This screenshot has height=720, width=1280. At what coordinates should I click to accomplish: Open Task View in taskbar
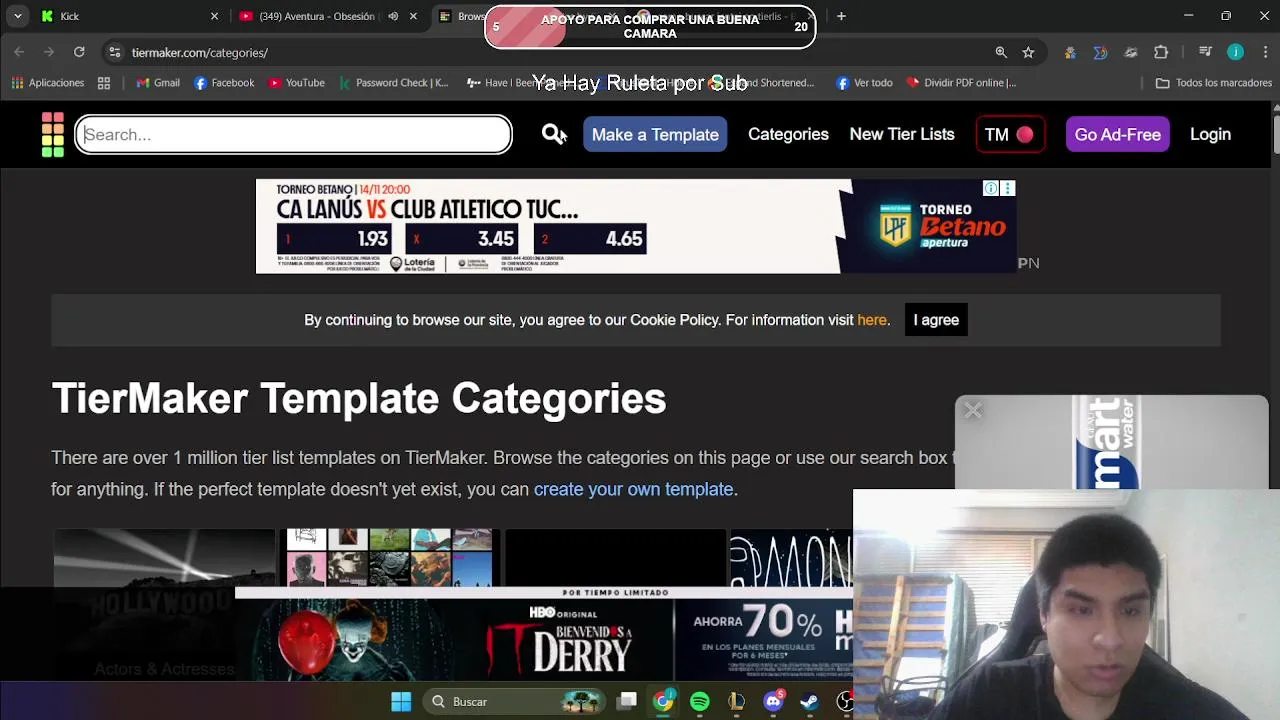627,702
